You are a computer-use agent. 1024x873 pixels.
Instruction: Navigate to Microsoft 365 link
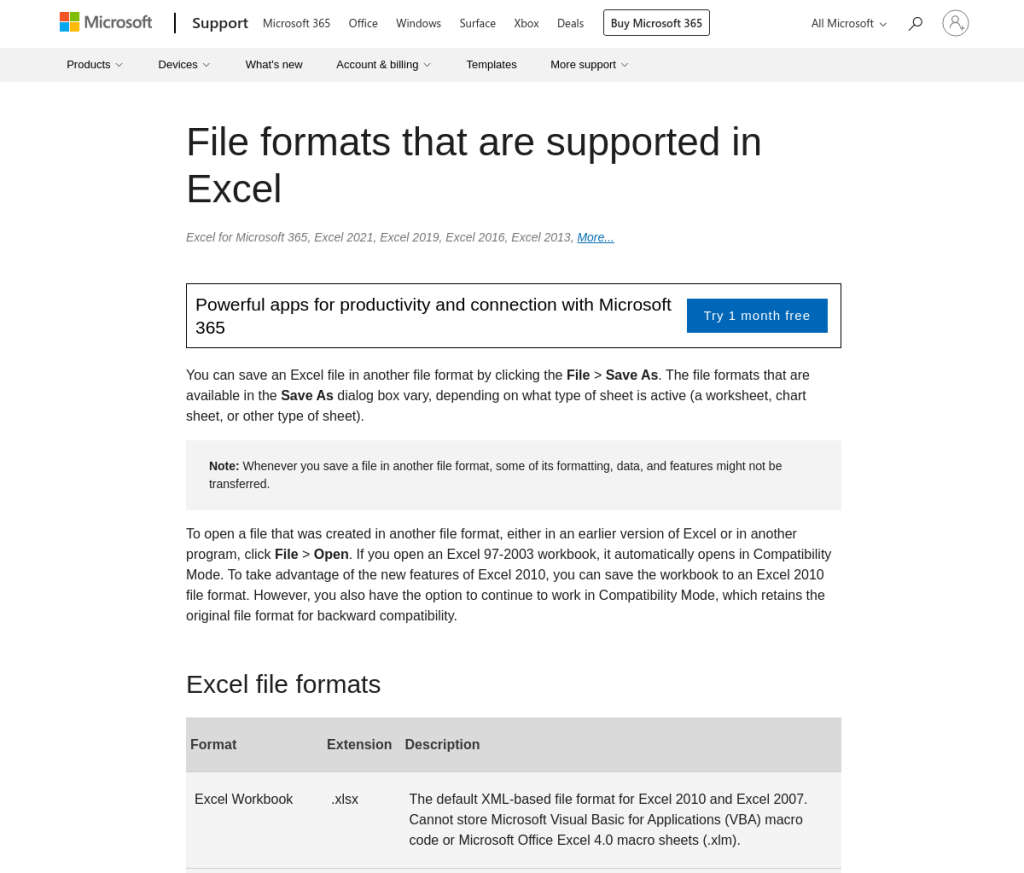point(296,23)
